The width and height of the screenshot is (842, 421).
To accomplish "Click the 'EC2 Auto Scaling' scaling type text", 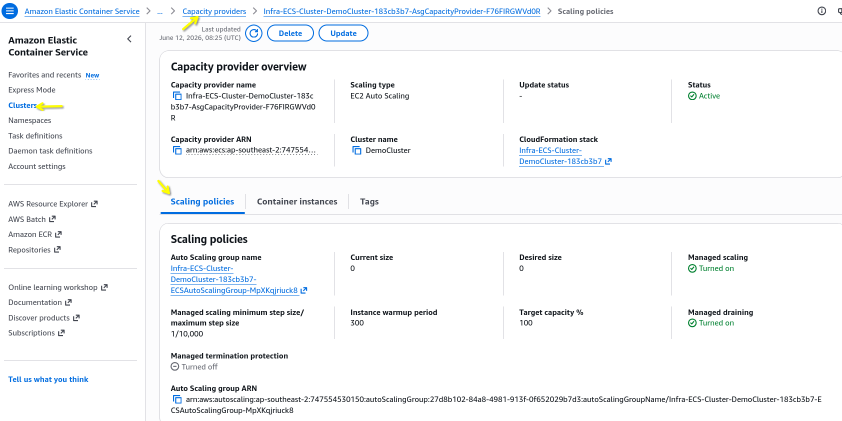I will pyautogui.click(x=380, y=96).
